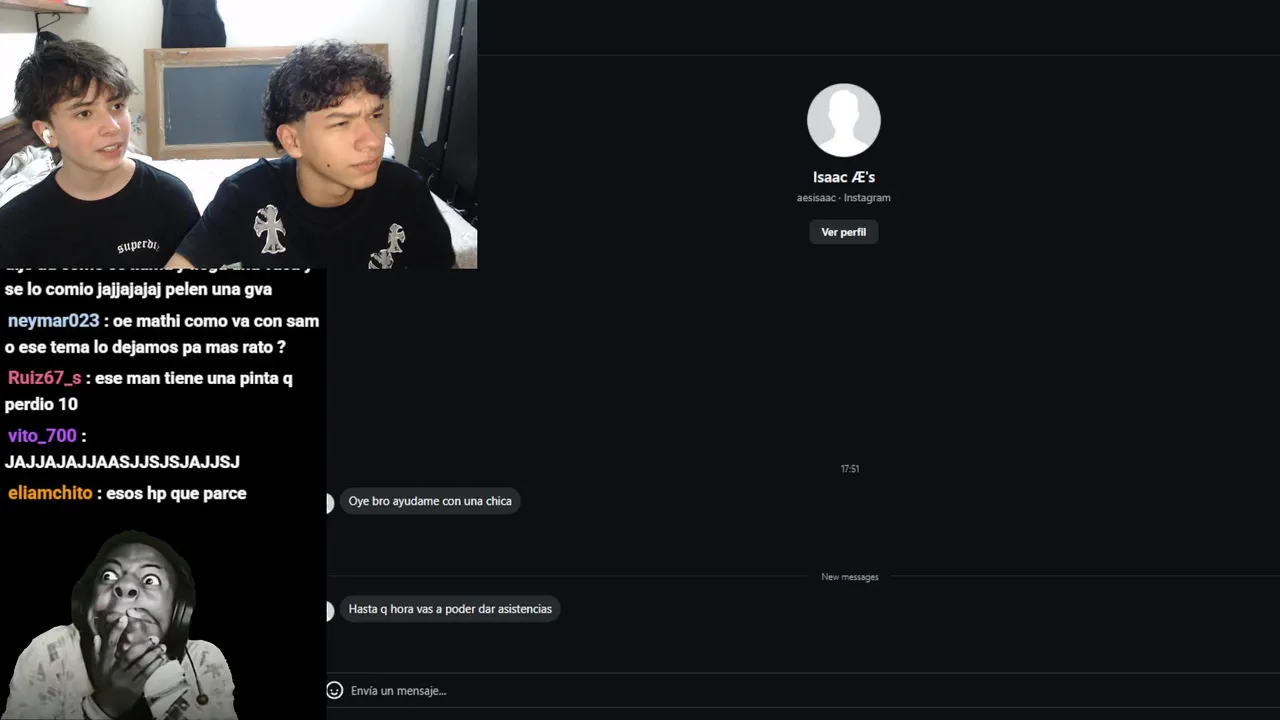The width and height of the screenshot is (1280, 720).
Task: Click the 'ese man tiene una pinta' chat message
Action: point(150,391)
